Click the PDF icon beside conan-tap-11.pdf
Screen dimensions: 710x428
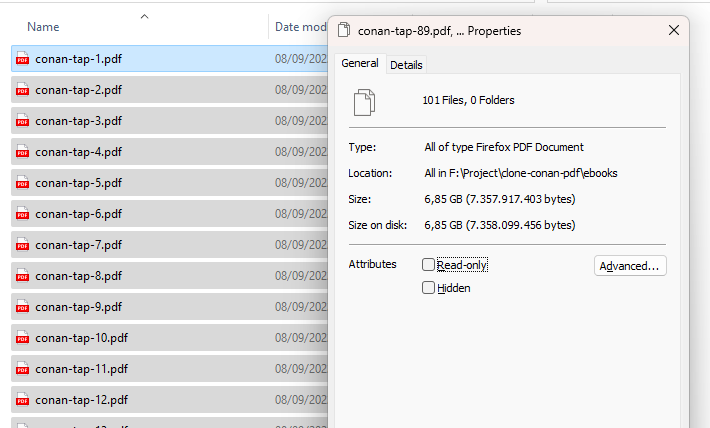click(x=22, y=369)
